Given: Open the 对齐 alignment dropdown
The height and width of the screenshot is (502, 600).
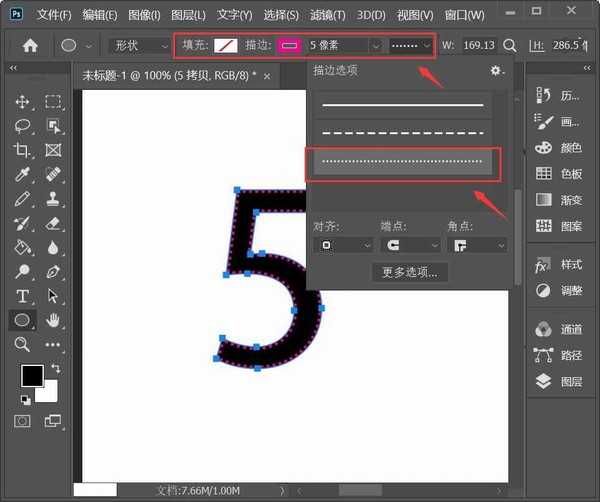Looking at the screenshot, I should (x=342, y=245).
